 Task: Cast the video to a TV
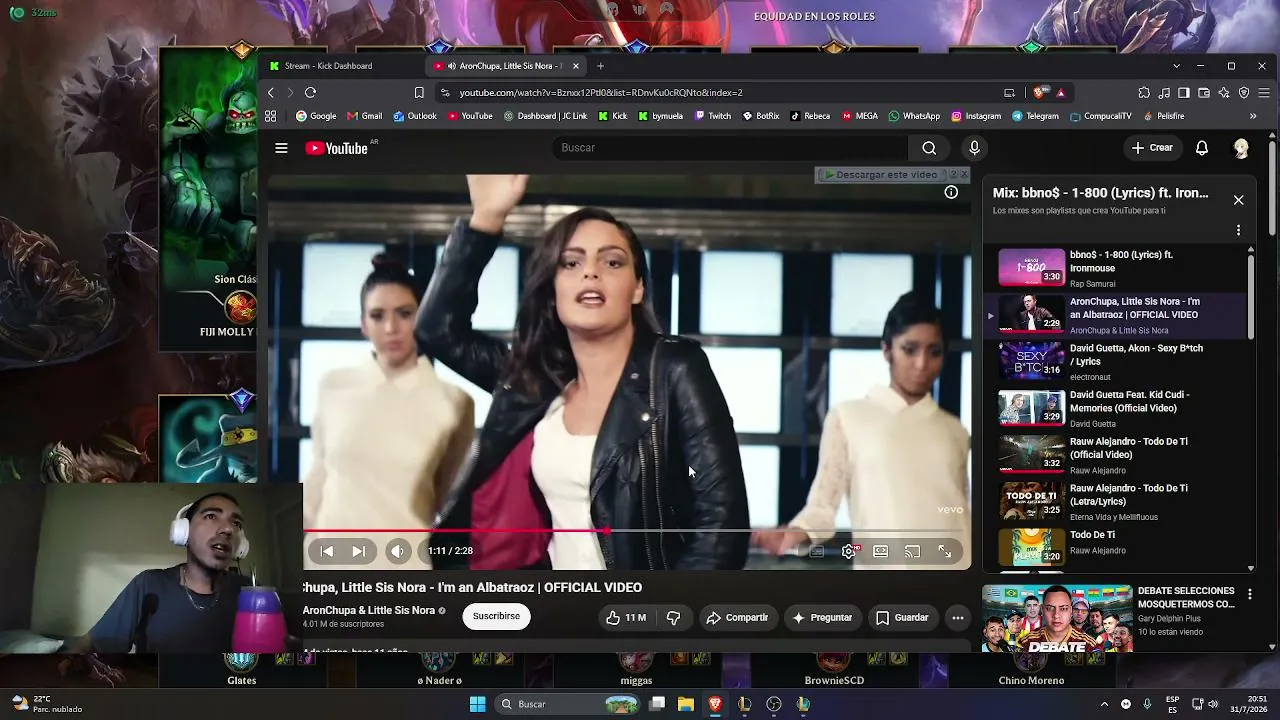pyautogui.click(x=913, y=551)
